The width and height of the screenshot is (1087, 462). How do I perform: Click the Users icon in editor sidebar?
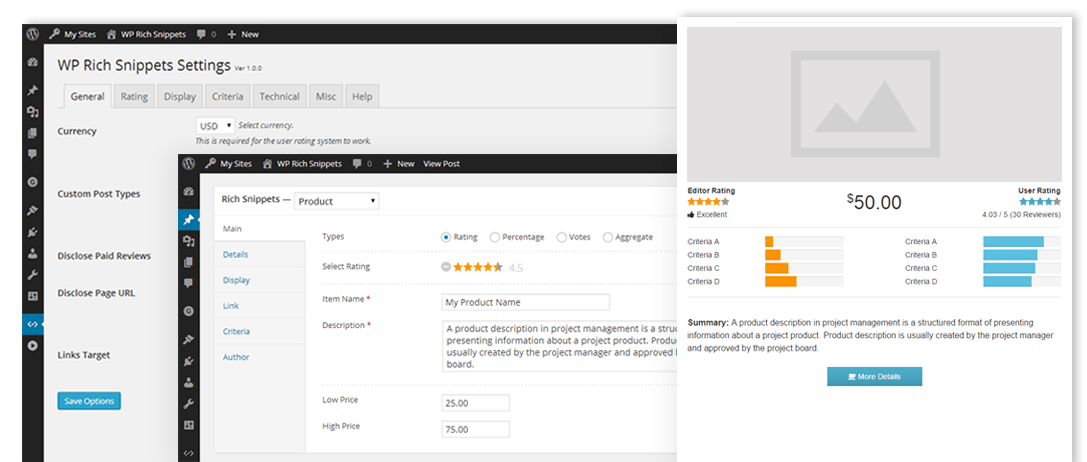189,383
